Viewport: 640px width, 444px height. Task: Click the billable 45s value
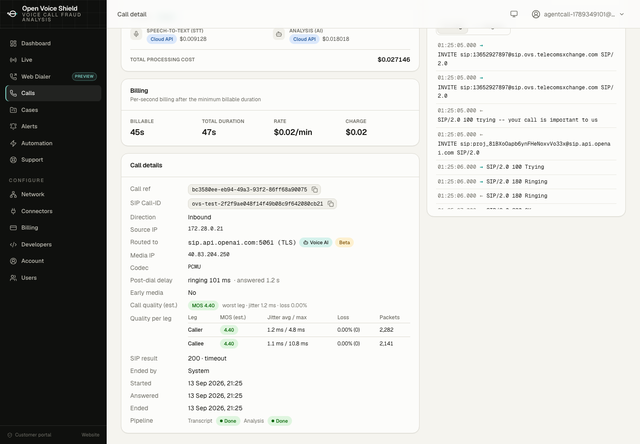[137, 132]
